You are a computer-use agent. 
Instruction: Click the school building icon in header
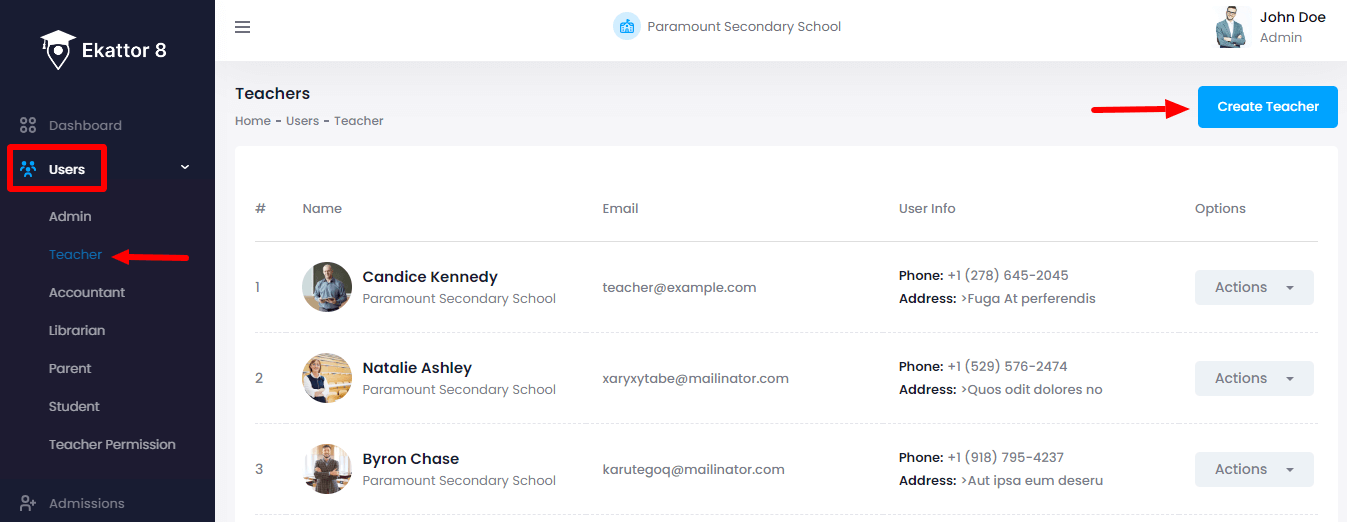coord(627,27)
